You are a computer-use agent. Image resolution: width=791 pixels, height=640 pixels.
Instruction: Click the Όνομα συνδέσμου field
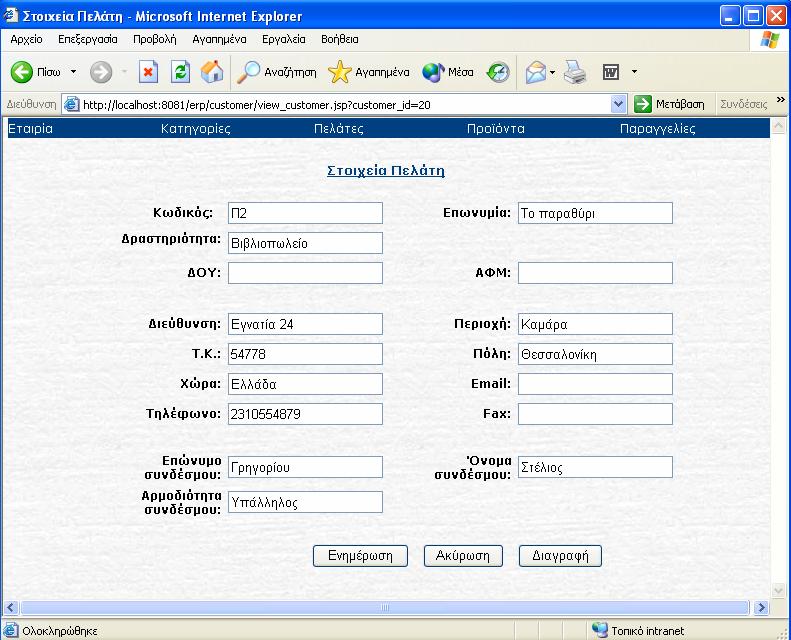point(595,467)
